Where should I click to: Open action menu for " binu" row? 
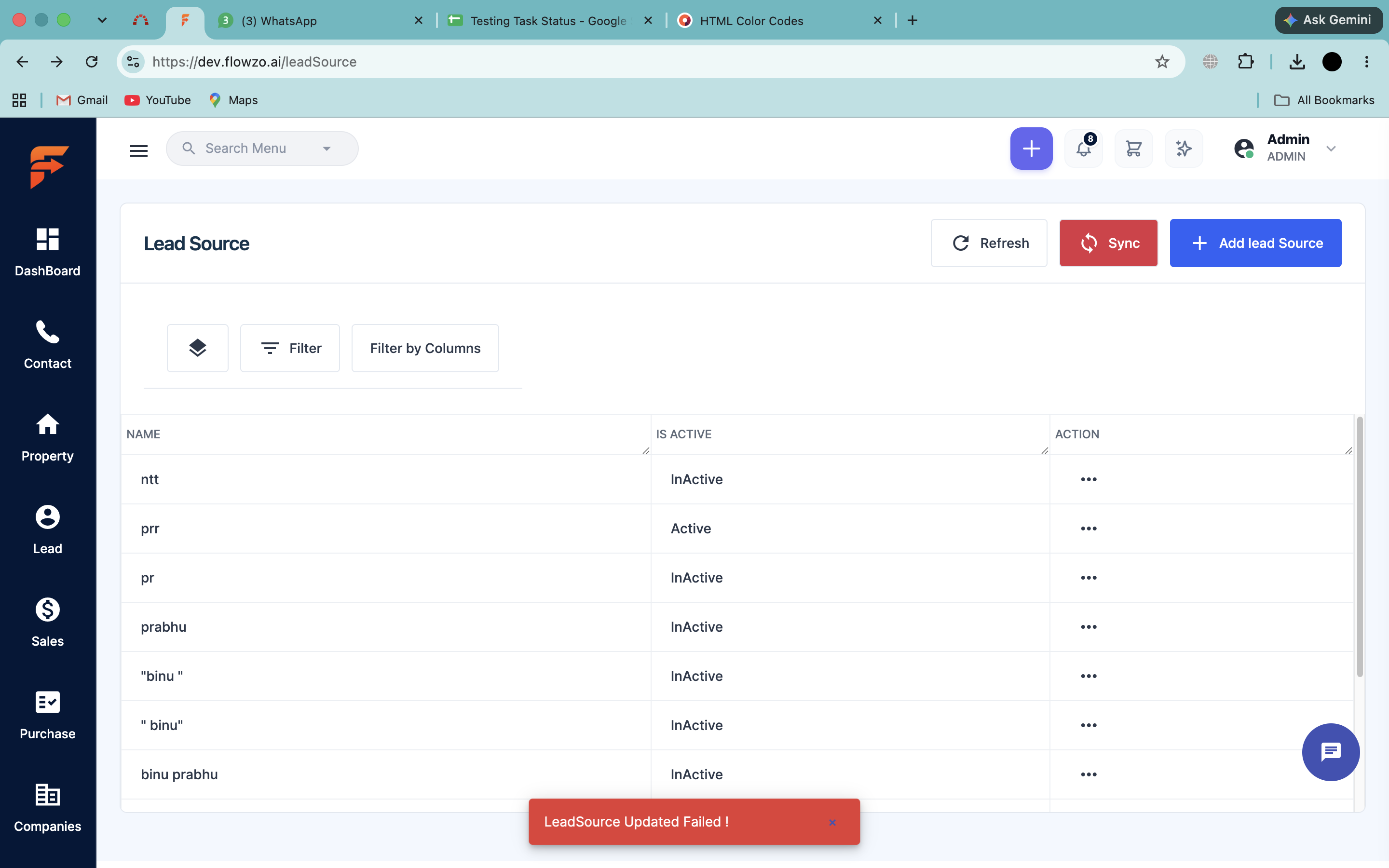1088,726
